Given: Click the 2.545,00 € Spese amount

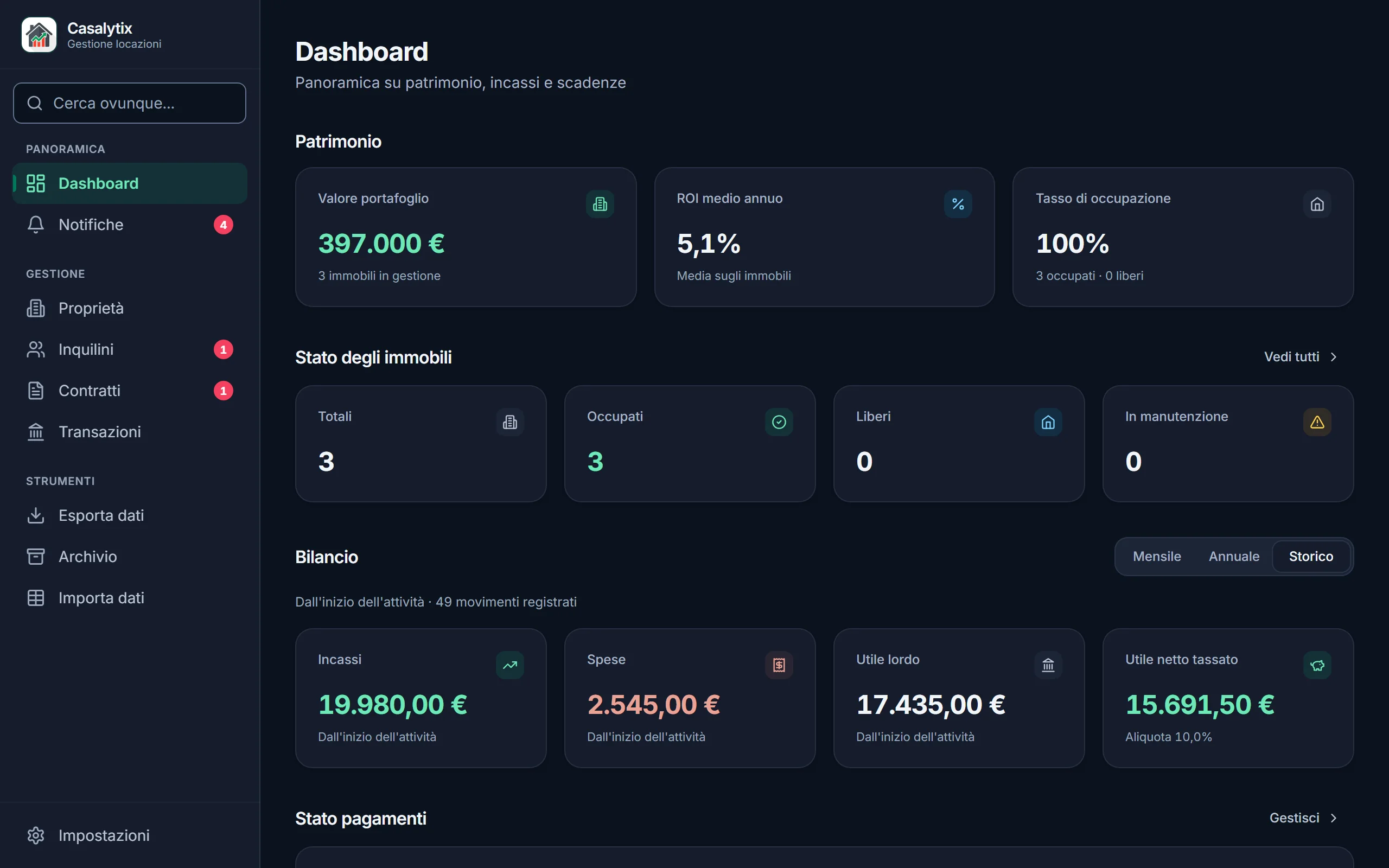Looking at the screenshot, I should 653,705.
